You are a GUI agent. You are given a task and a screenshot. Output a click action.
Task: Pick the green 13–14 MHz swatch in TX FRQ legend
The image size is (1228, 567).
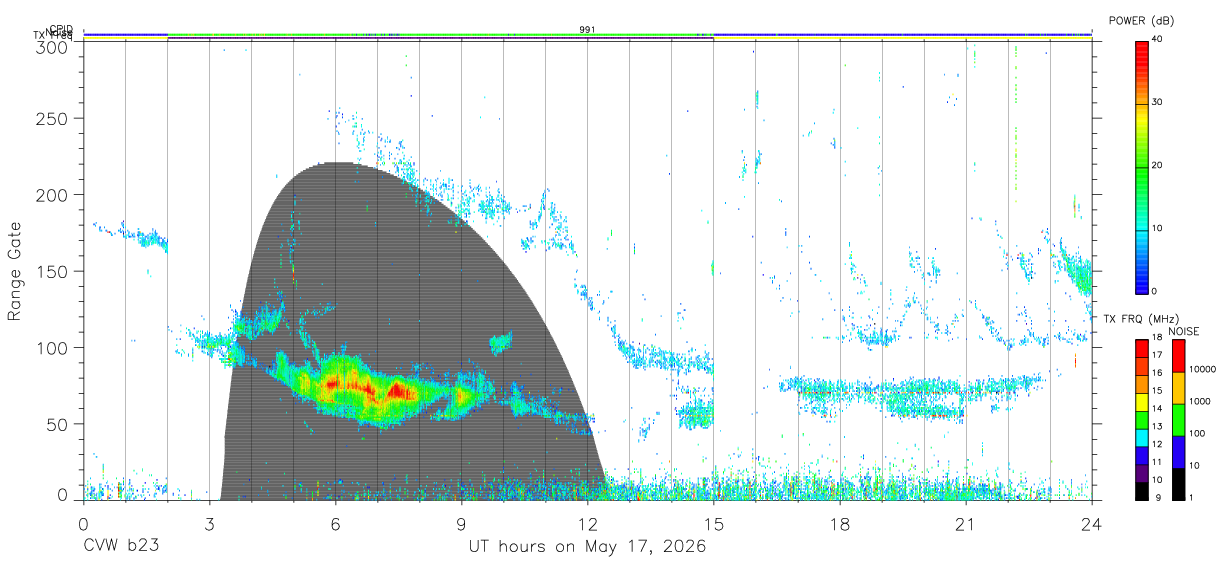(x=1141, y=420)
